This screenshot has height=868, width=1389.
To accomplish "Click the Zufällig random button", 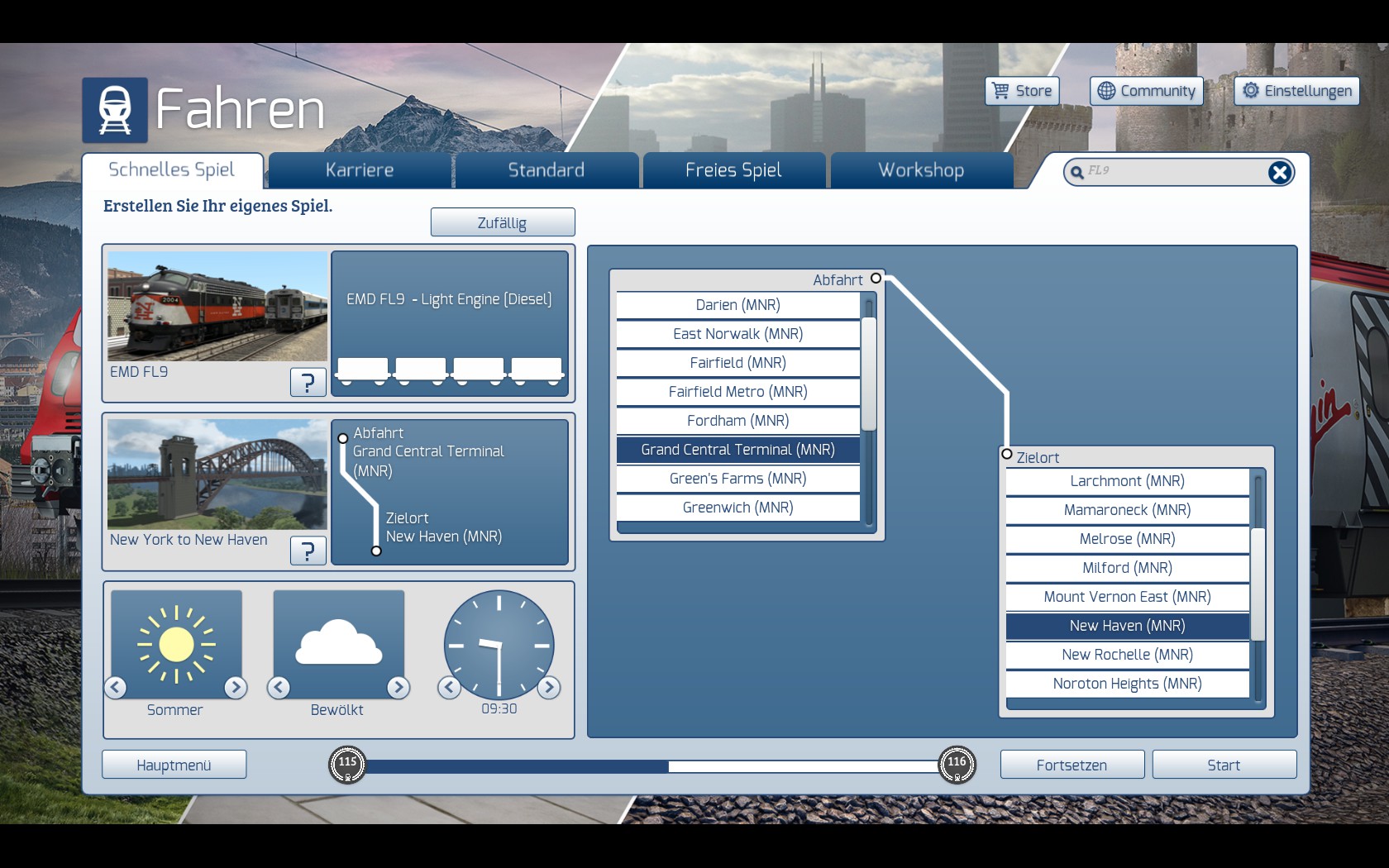I will [502, 222].
